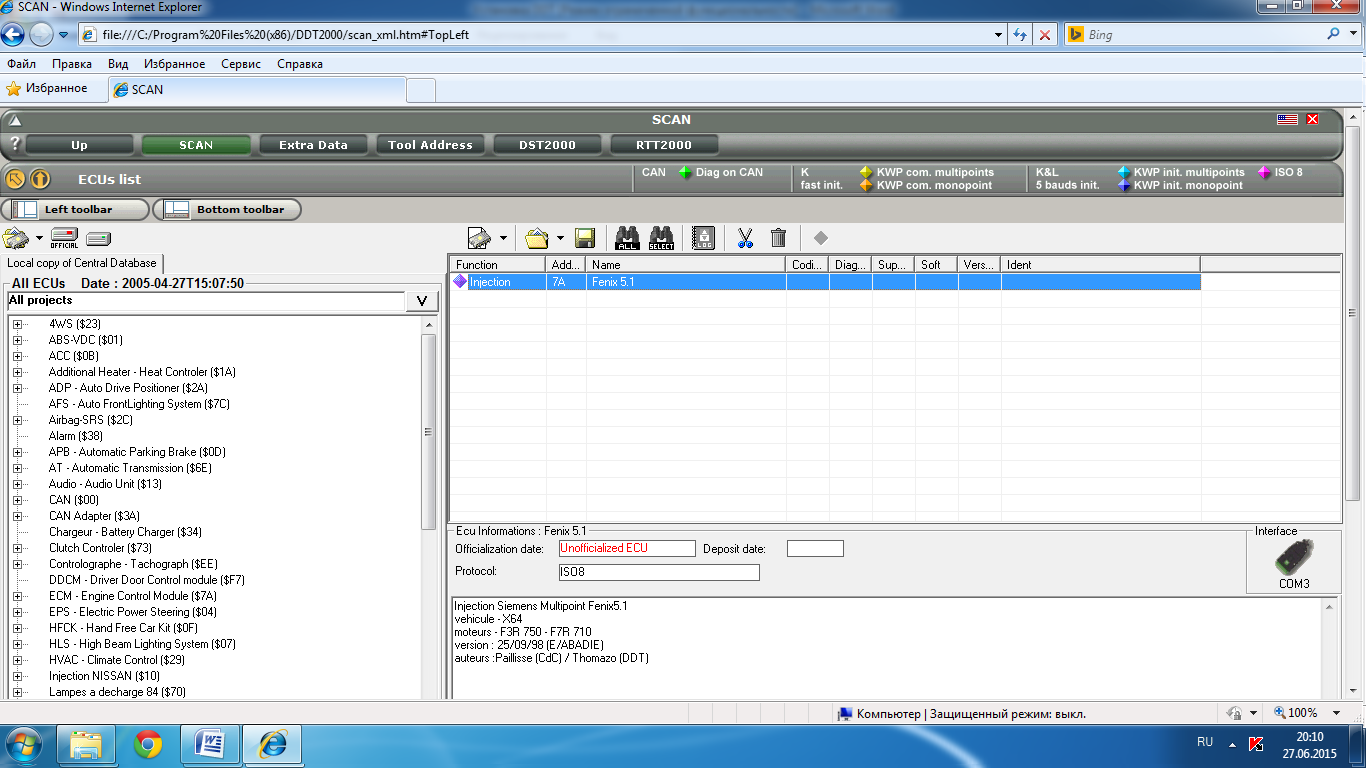Open Windows Explorer from the taskbar
Screen dimensions: 1366x768
[x=86, y=744]
